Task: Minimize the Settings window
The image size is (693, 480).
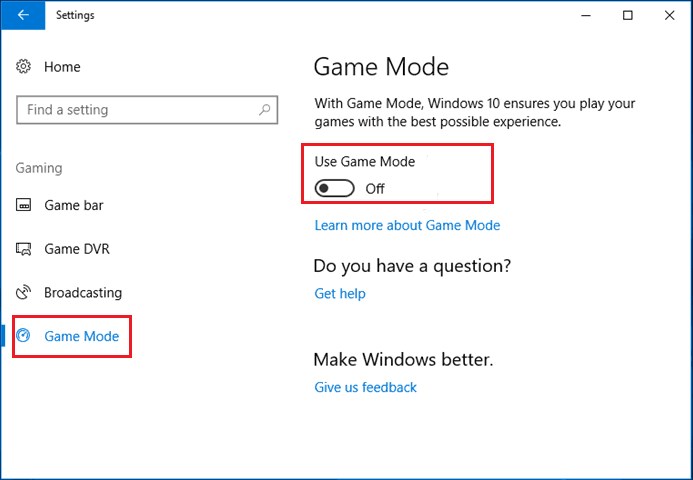Action: [581, 15]
